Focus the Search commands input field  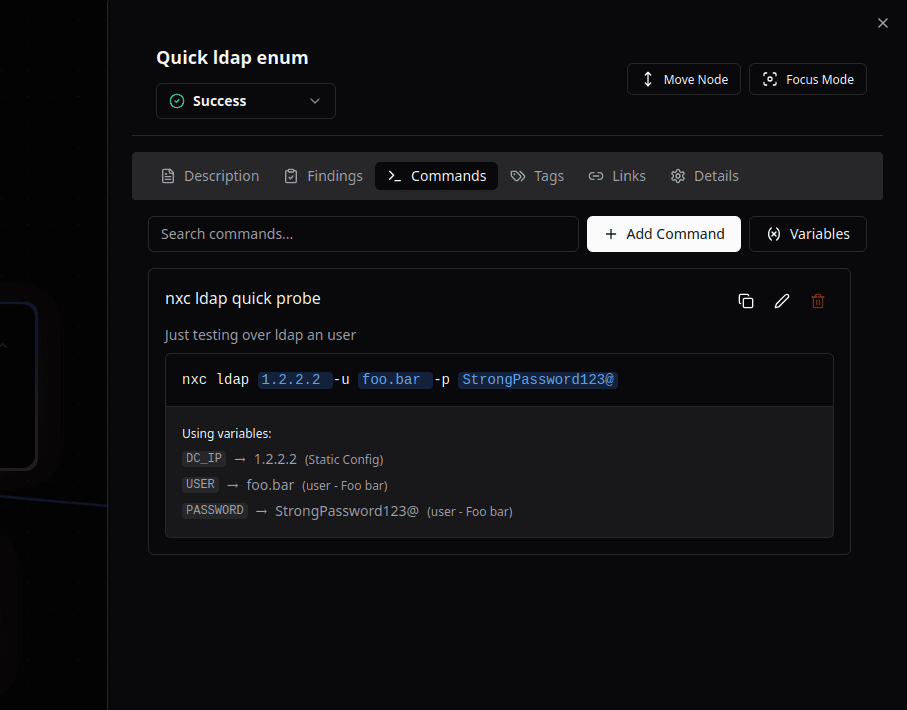coord(363,234)
